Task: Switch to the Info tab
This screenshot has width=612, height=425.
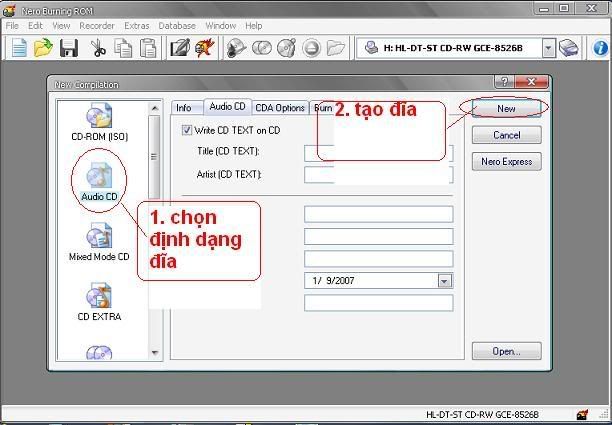Action: point(184,108)
